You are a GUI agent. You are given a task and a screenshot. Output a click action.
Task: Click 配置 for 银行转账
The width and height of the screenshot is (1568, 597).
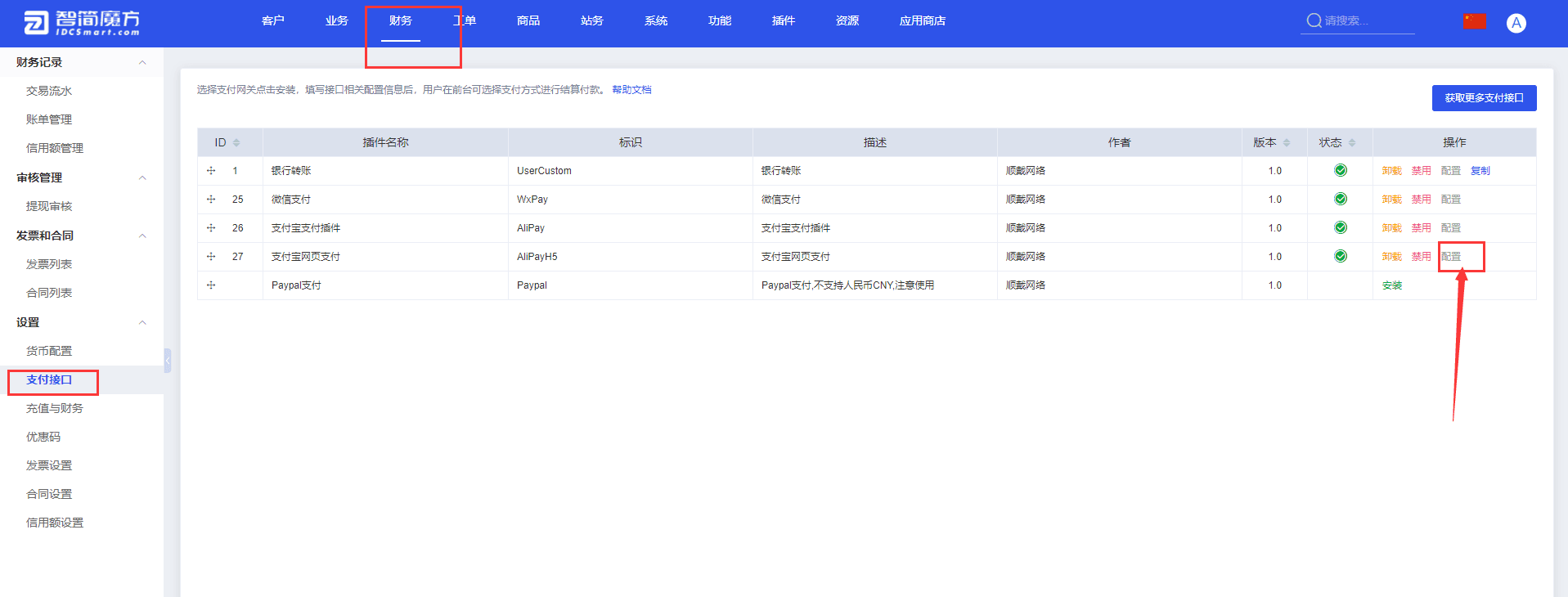coord(1450,171)
